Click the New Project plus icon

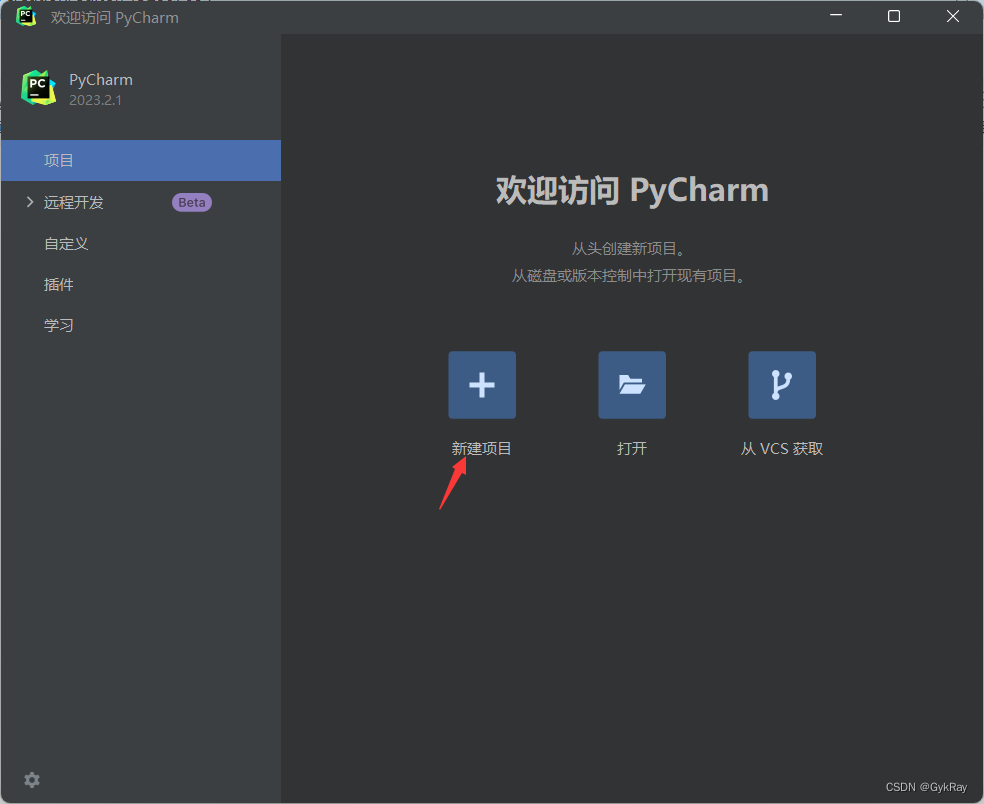(x=482, y=385)
